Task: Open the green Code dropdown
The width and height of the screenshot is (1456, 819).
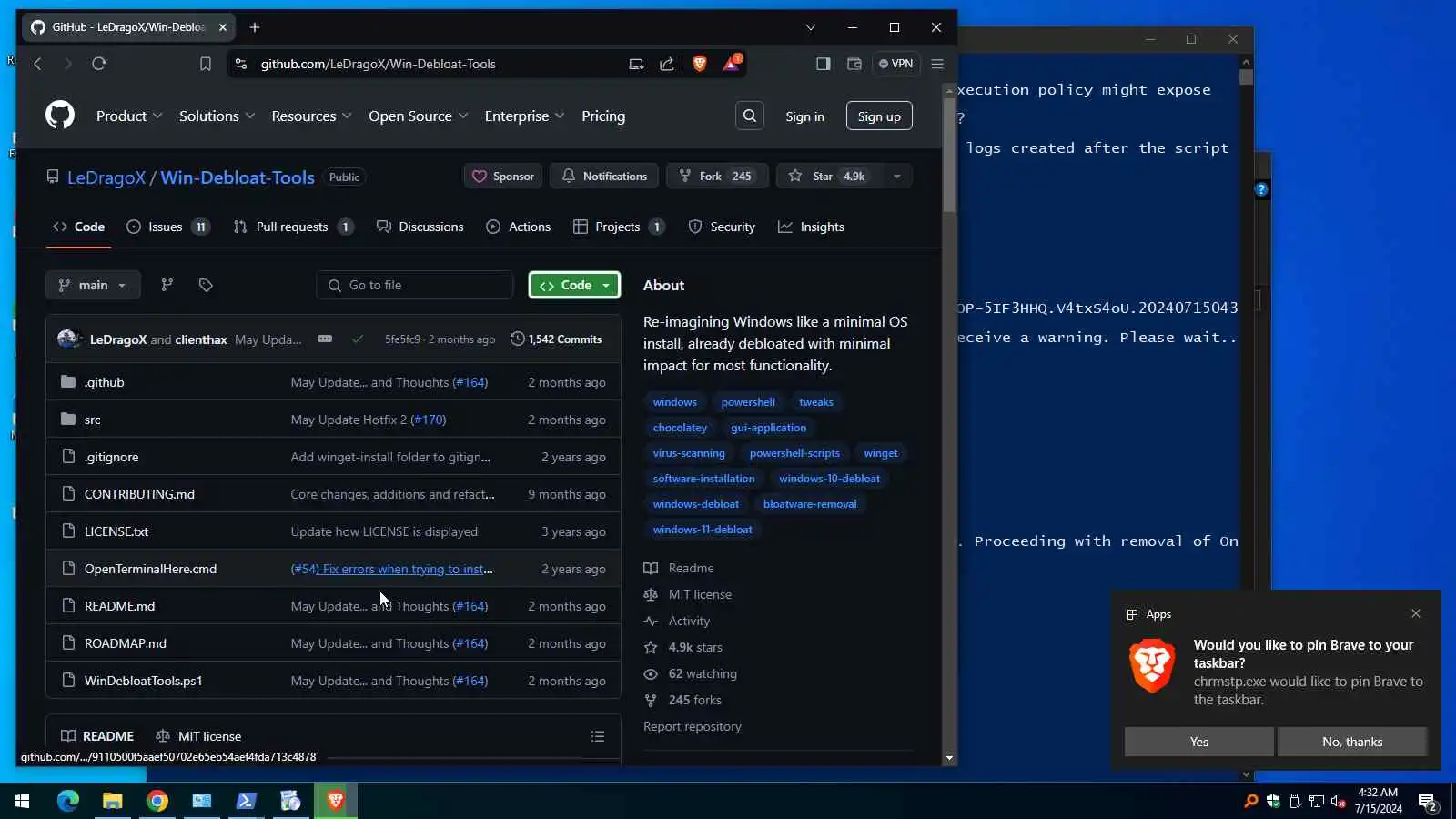Action: 574,285
